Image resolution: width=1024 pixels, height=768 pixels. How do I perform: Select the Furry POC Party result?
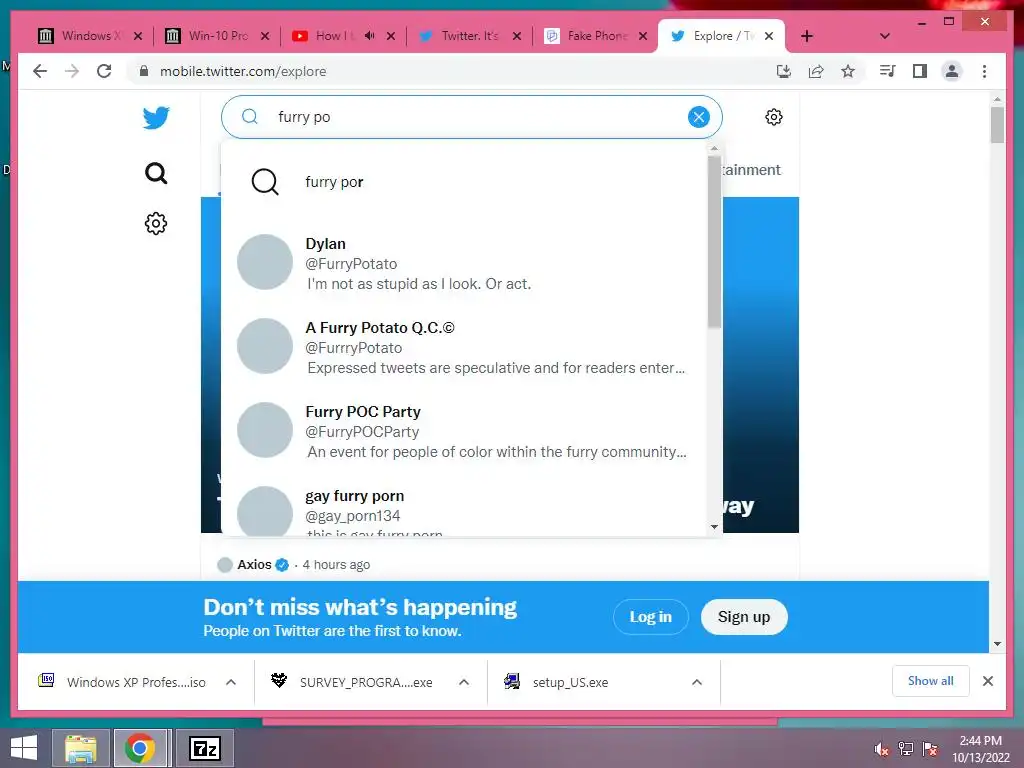coord(464,431)
